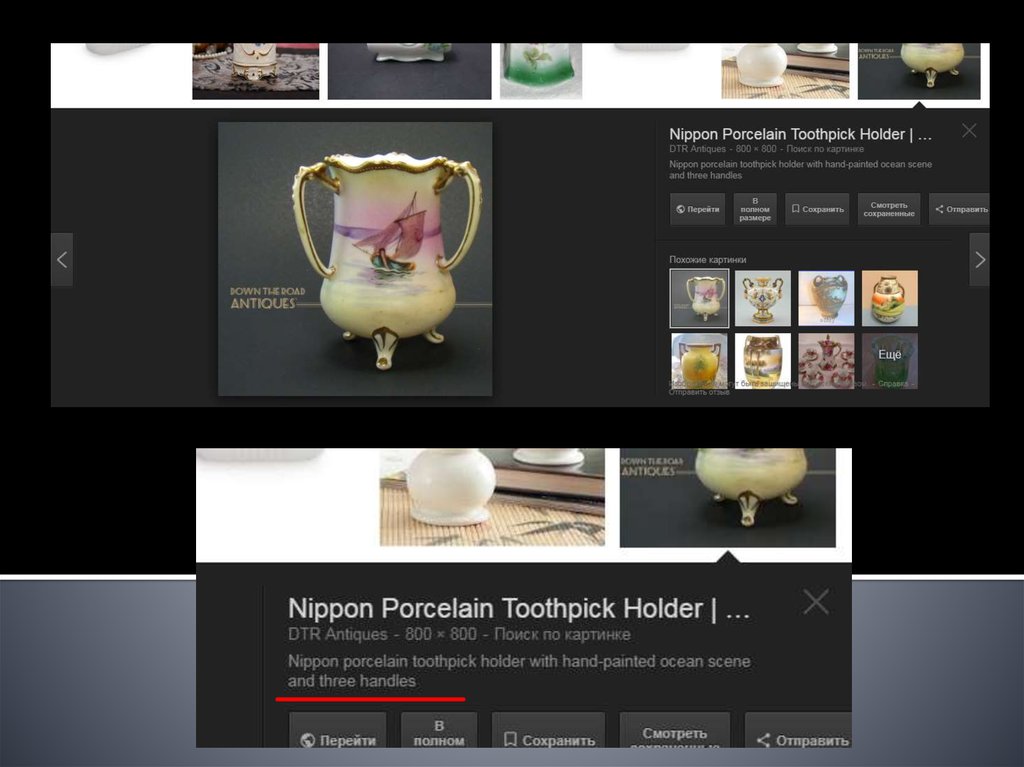Click the large 'DTR Antiques' source link in the inset
Screen dimensions: 1024x767
pyautogui.click(x=338, y=634)
